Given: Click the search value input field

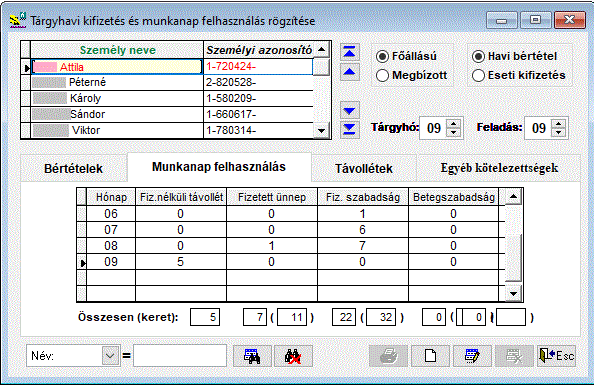Looking at the screenshot, I should coord(180,356).
